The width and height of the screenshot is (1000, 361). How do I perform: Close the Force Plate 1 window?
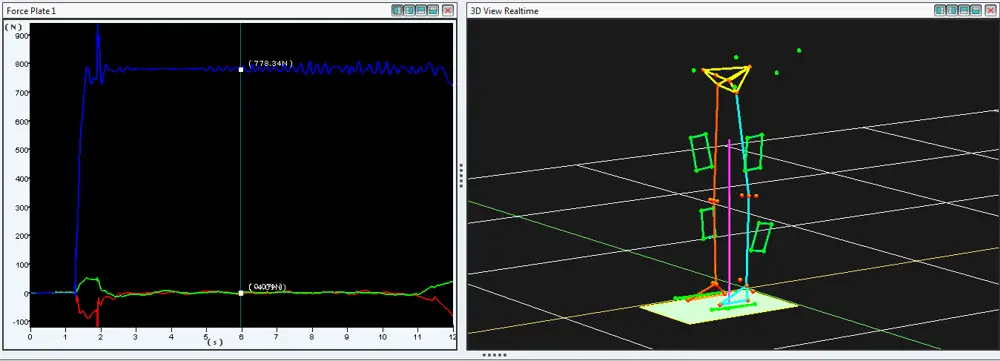click(448, 10)
